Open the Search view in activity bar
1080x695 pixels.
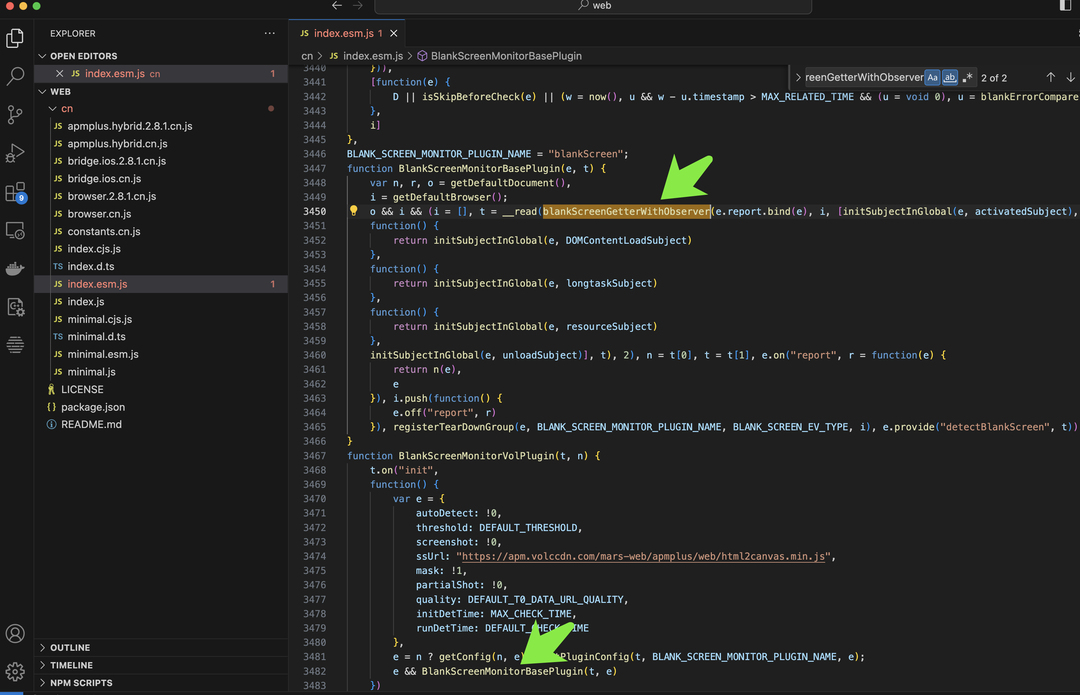[15, 76]
